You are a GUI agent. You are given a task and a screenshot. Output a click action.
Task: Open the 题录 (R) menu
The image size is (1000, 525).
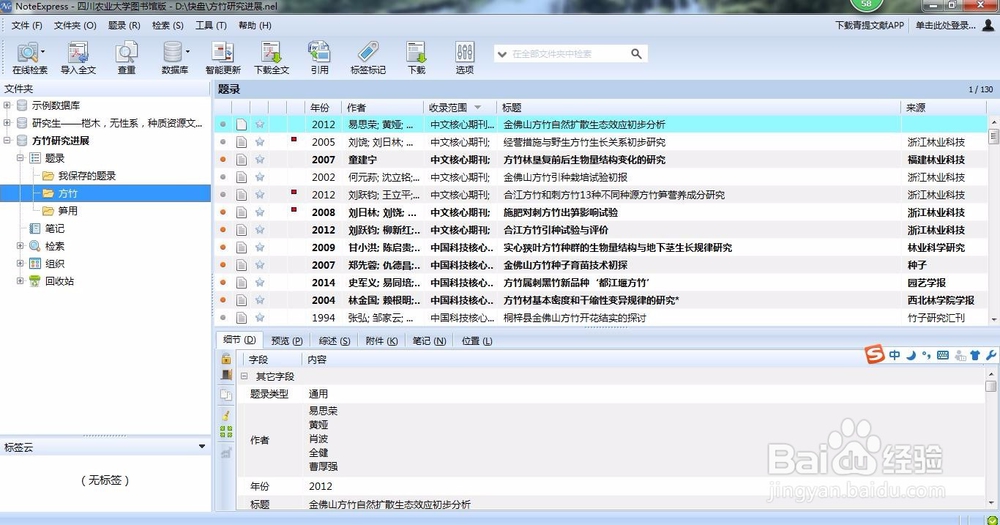(x=124, y=25)
